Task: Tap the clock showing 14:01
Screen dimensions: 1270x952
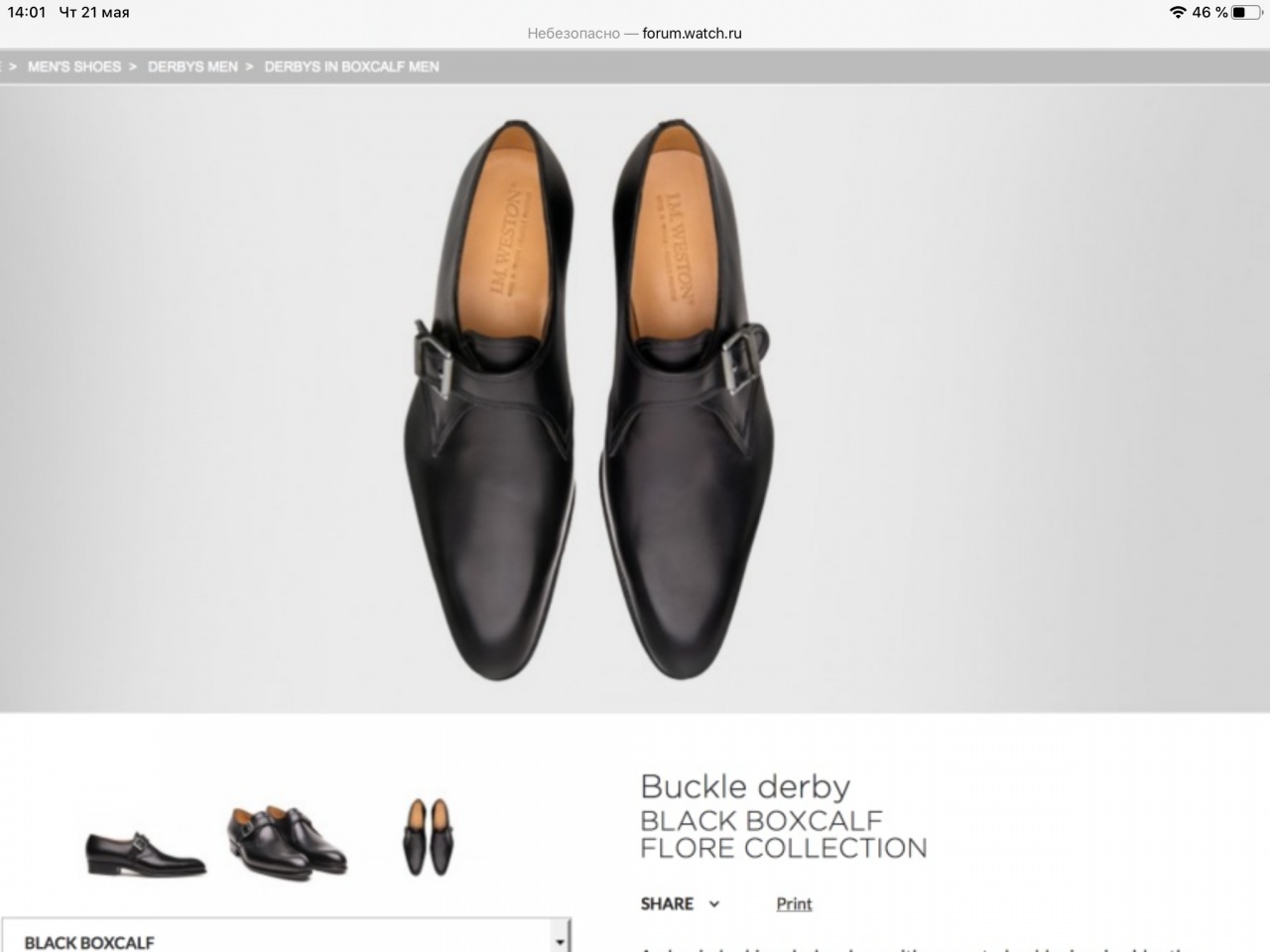Action: pos(27,13)
